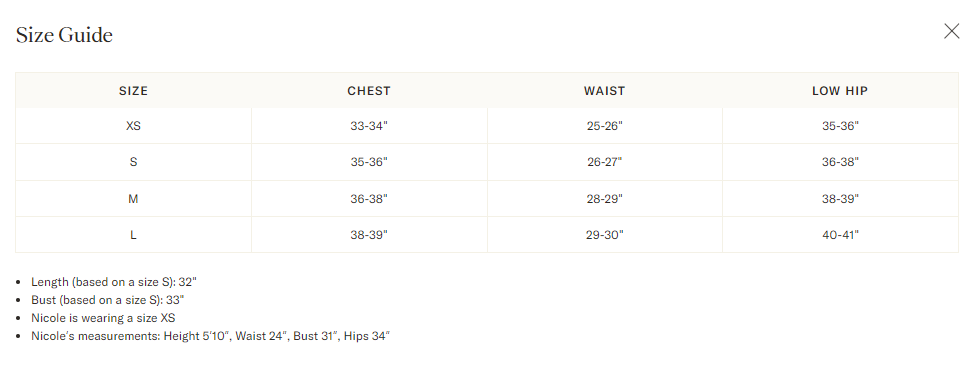The image size is (967, 377).
Task: Click the SIZE column header
Action: 133,91
